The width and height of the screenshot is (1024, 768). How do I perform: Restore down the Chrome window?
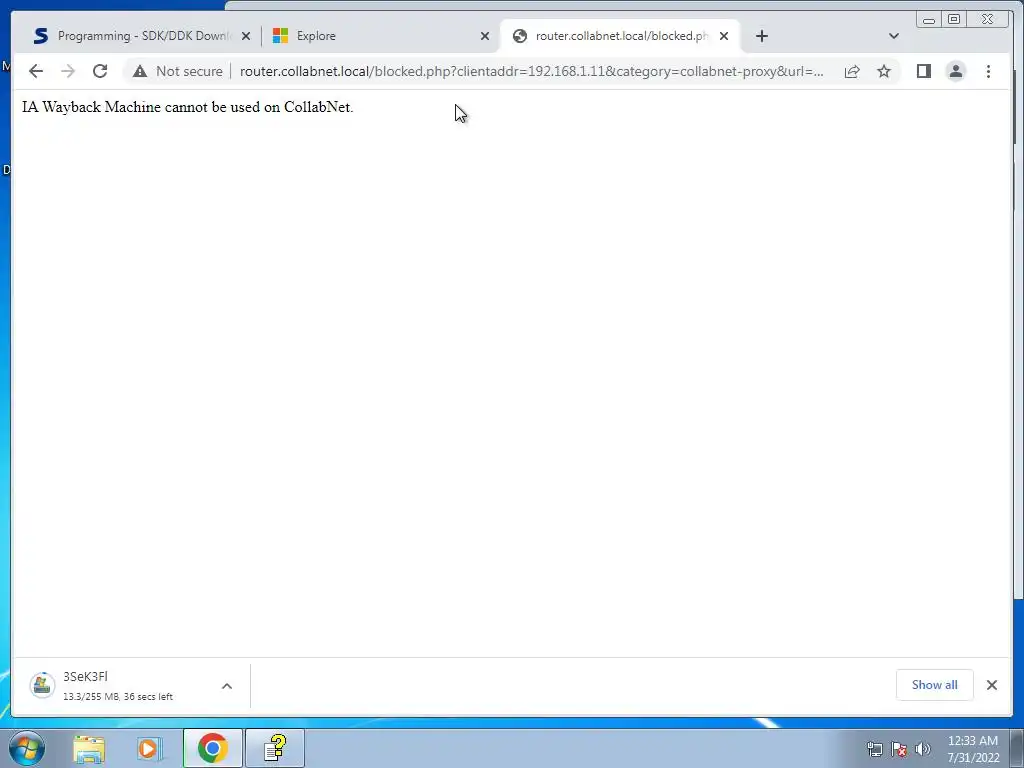954,20
